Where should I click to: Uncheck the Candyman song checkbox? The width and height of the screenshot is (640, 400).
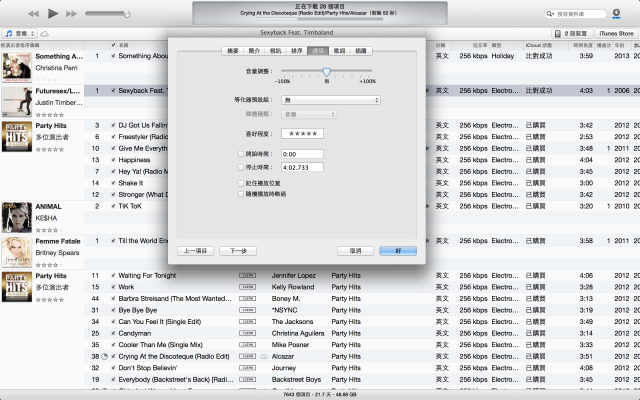(113, 333)
